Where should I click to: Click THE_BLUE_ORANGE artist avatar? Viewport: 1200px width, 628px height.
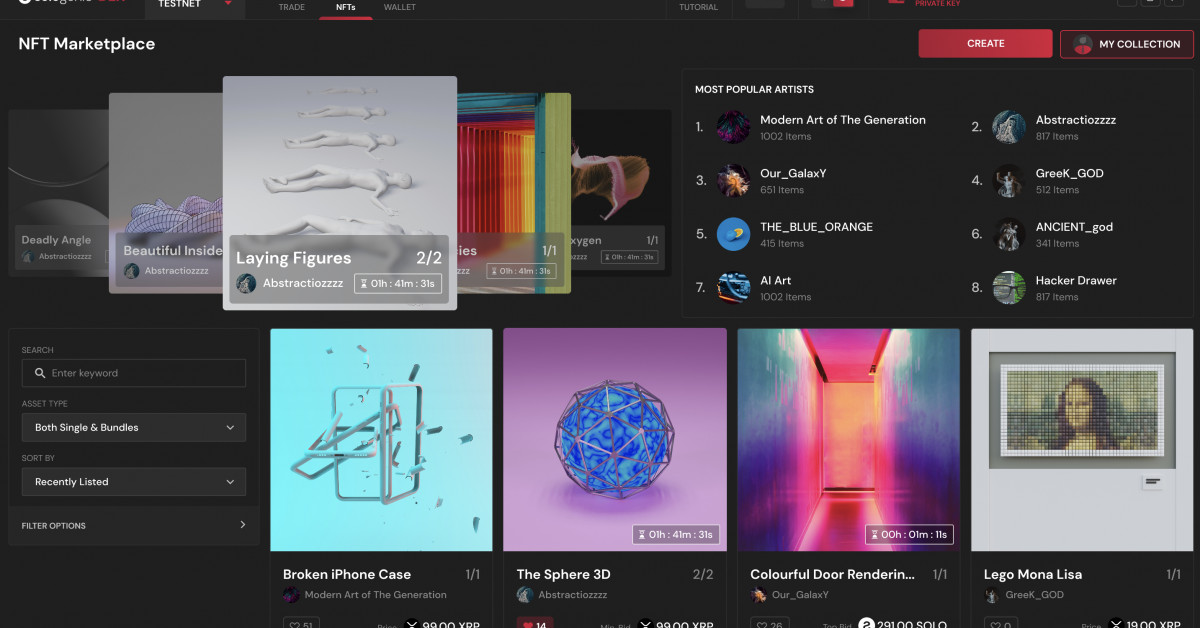pos(734,234)
